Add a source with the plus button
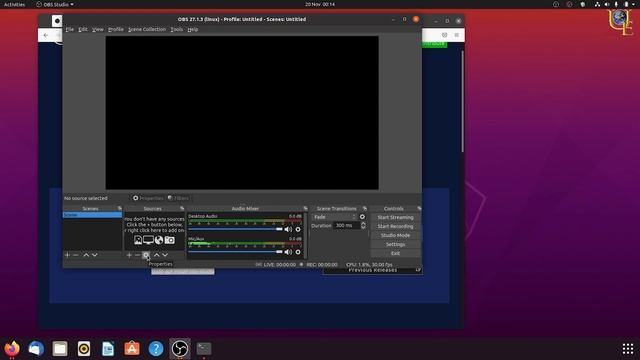 [x=129, y=255]
